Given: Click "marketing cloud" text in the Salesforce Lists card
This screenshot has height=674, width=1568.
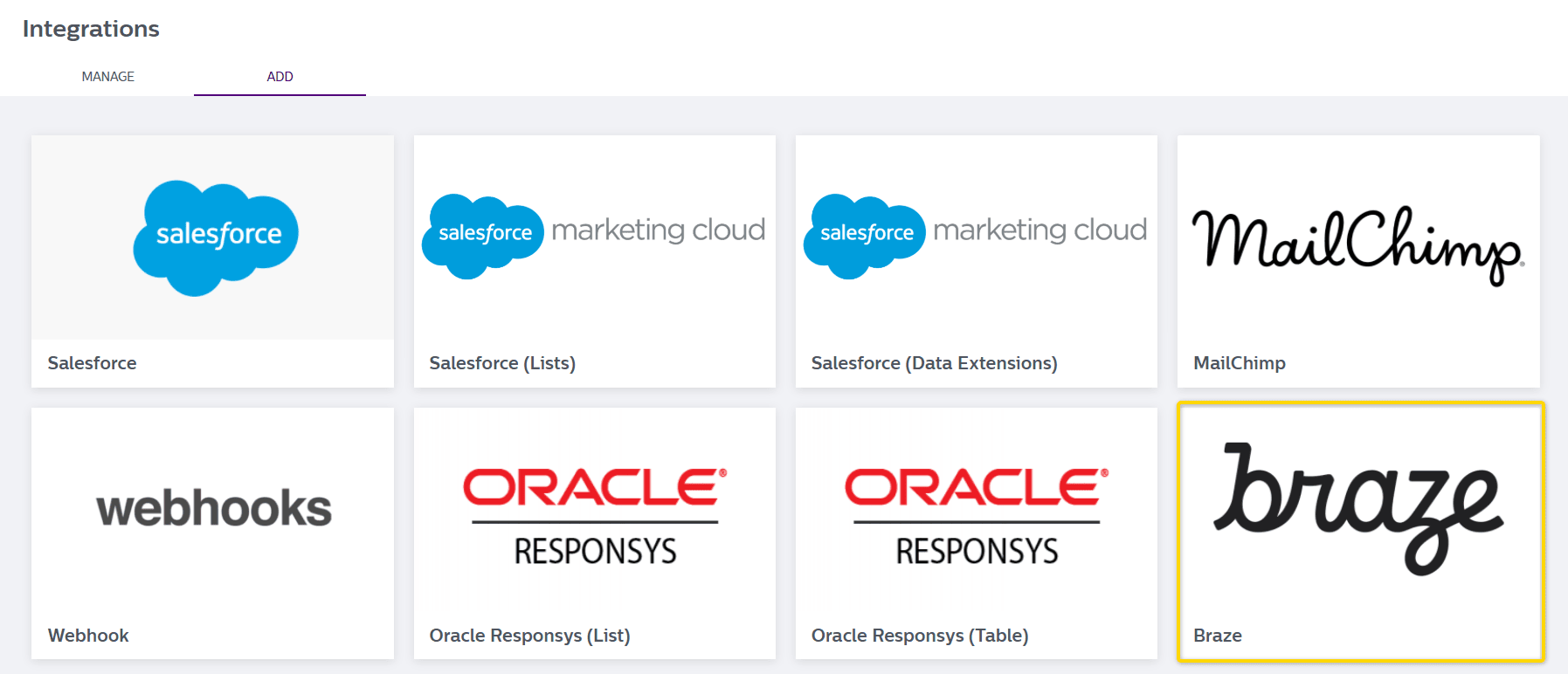Looking at the screenshot, I should coord(658,230).
